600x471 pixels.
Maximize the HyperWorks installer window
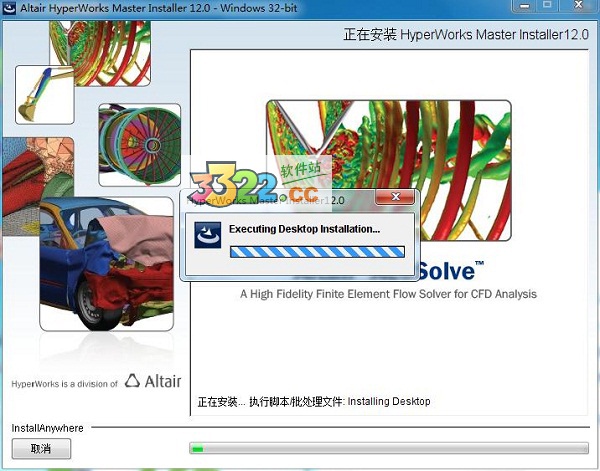tap(548, 5)
